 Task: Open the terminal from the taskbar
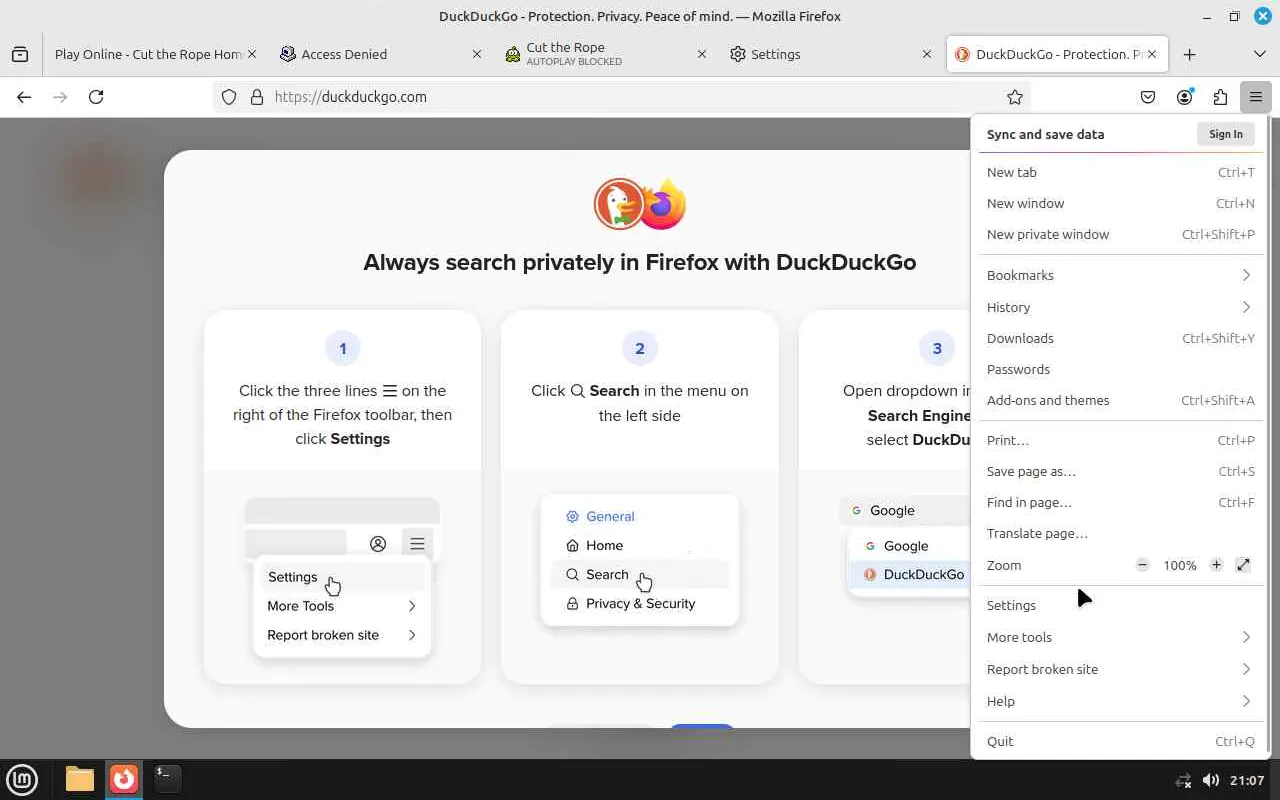[167, 779]
